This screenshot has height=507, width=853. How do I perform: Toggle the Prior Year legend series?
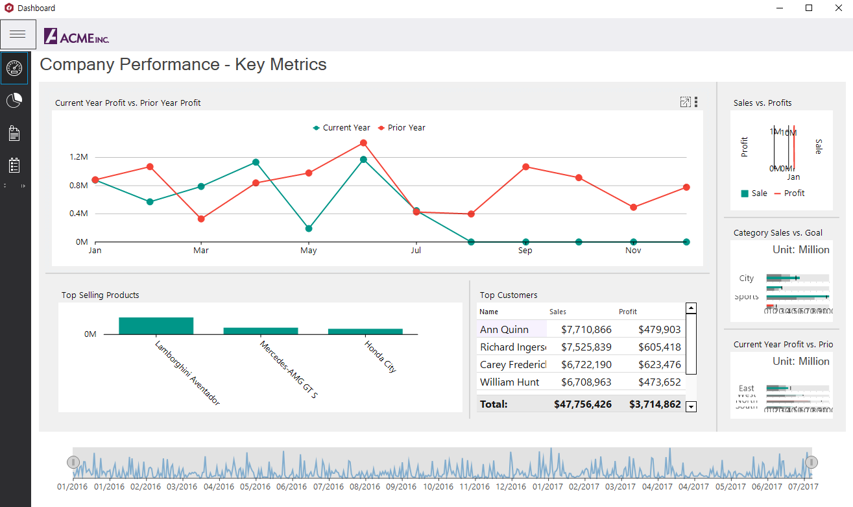point(401,128)
